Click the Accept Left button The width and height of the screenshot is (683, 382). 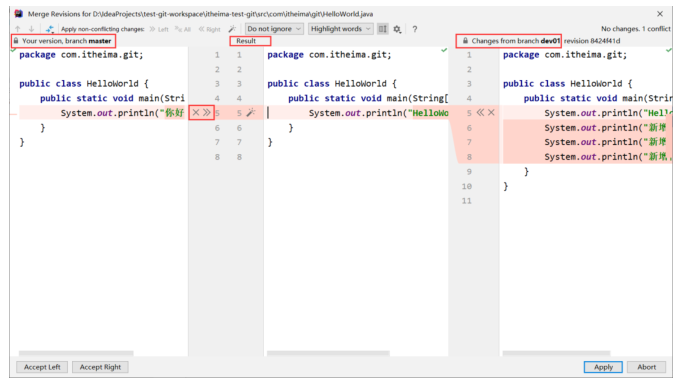(x=42, y=367)
